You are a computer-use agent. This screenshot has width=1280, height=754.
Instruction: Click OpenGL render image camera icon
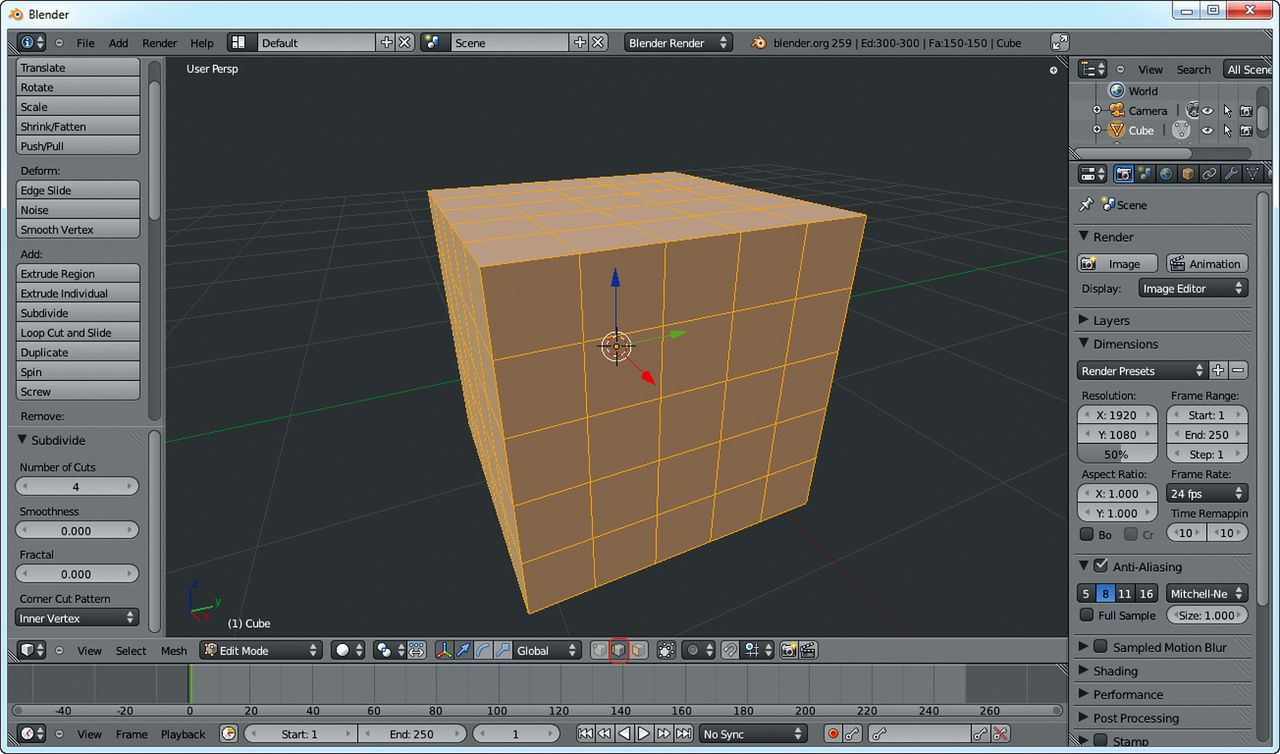788,650
